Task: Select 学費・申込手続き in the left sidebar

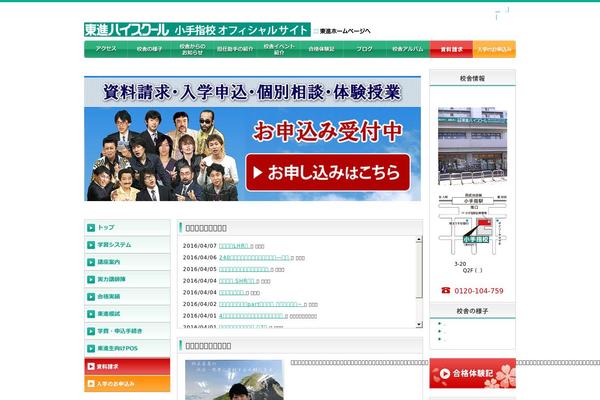Action: tap(127, 331)
